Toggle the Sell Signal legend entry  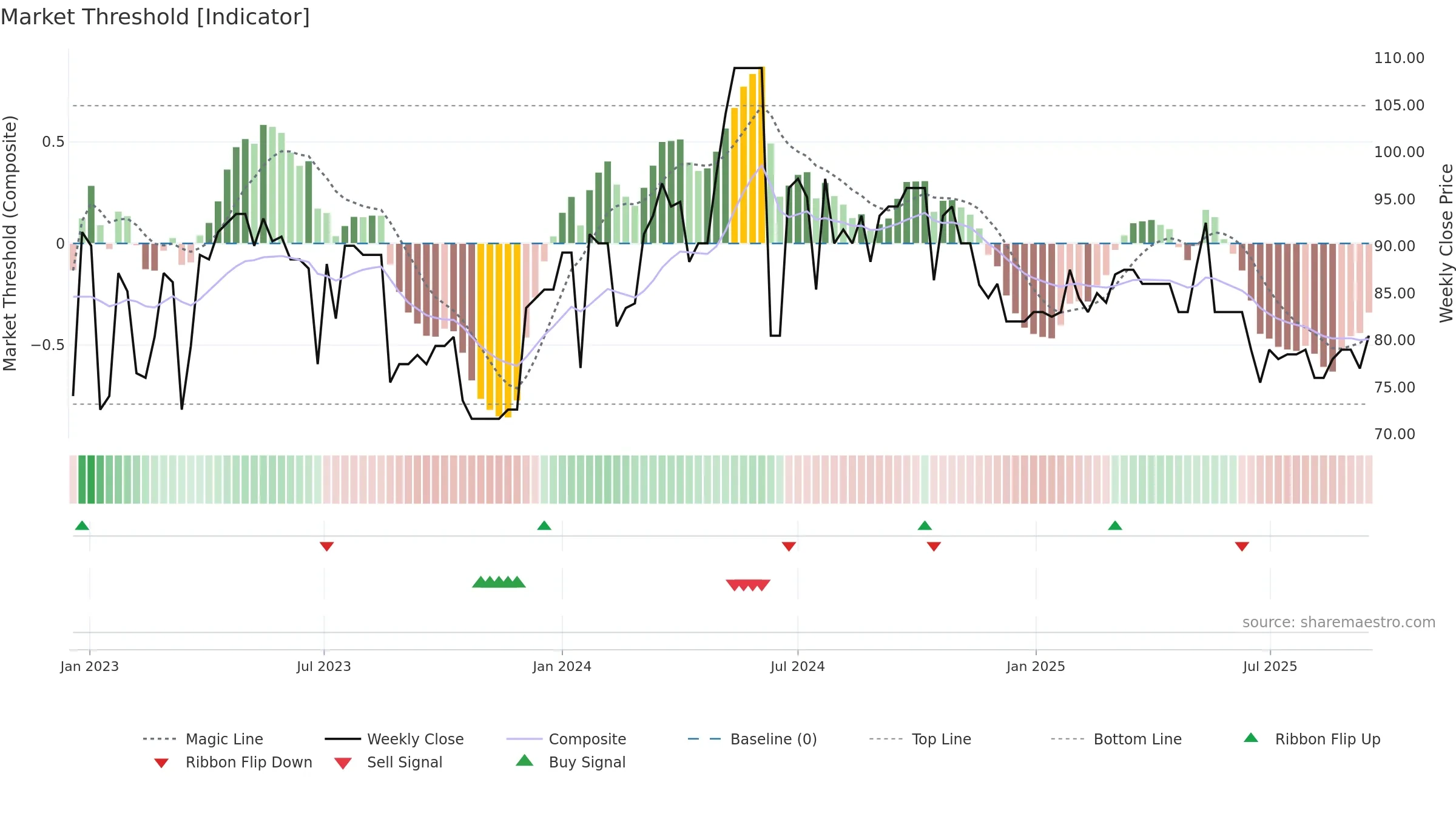pos(388,762)
